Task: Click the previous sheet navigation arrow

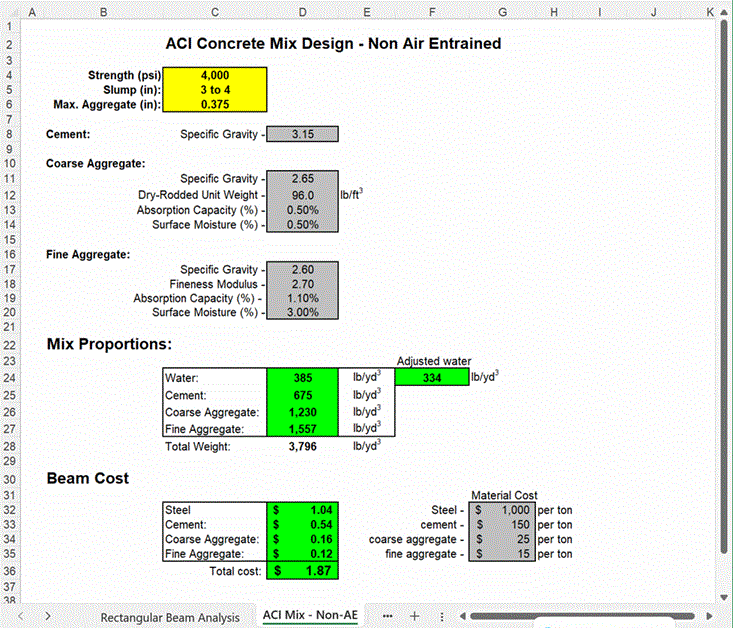Action: (20, 616)
